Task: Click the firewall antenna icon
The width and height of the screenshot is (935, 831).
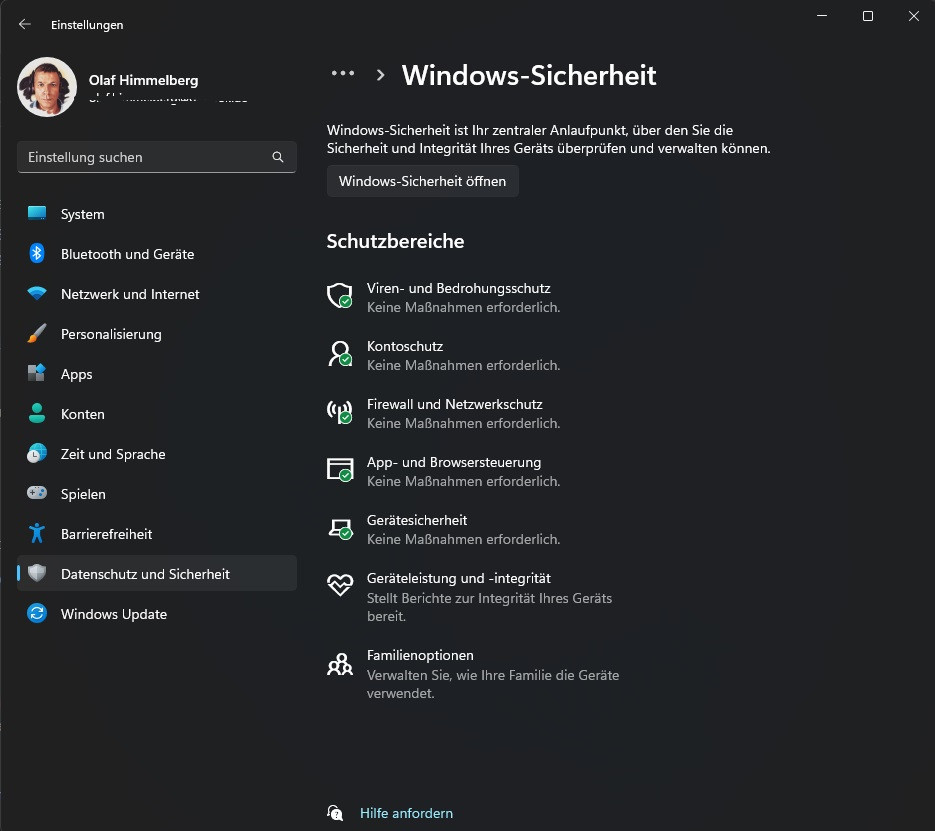Action: click(340, 411)
